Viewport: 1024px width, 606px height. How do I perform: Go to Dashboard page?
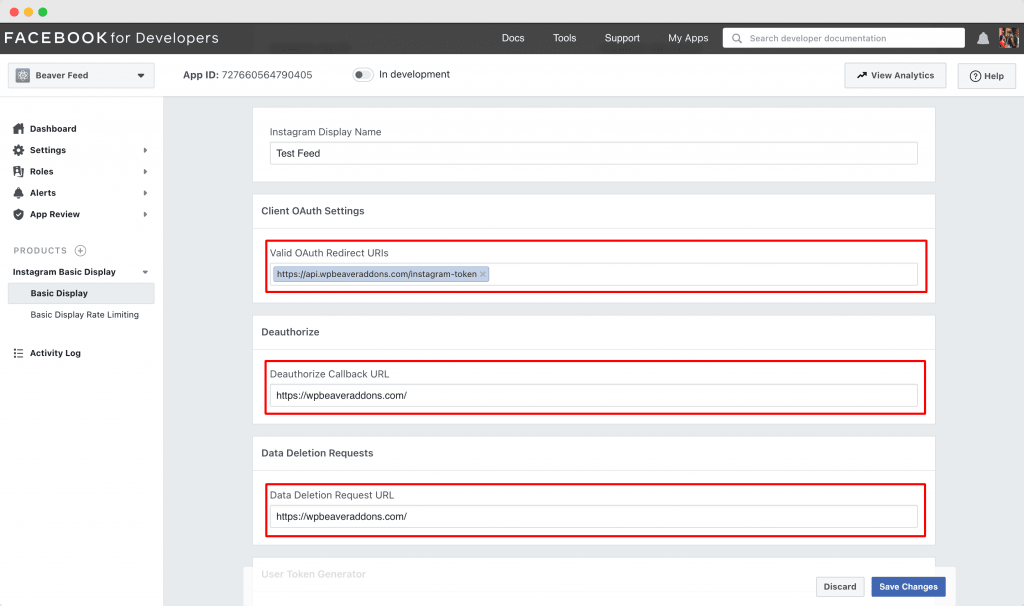point(53,129)
